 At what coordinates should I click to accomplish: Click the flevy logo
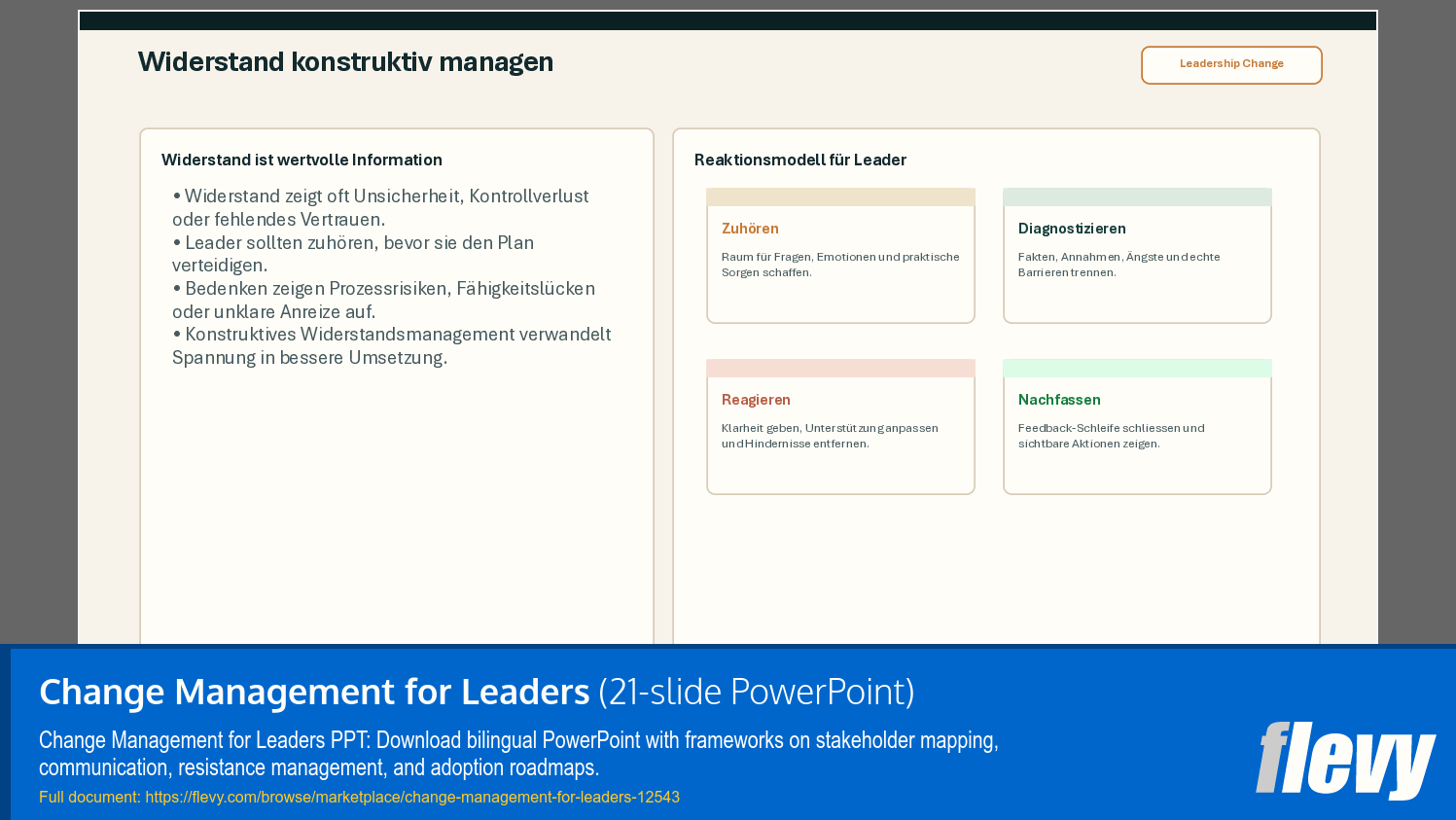1345,760
